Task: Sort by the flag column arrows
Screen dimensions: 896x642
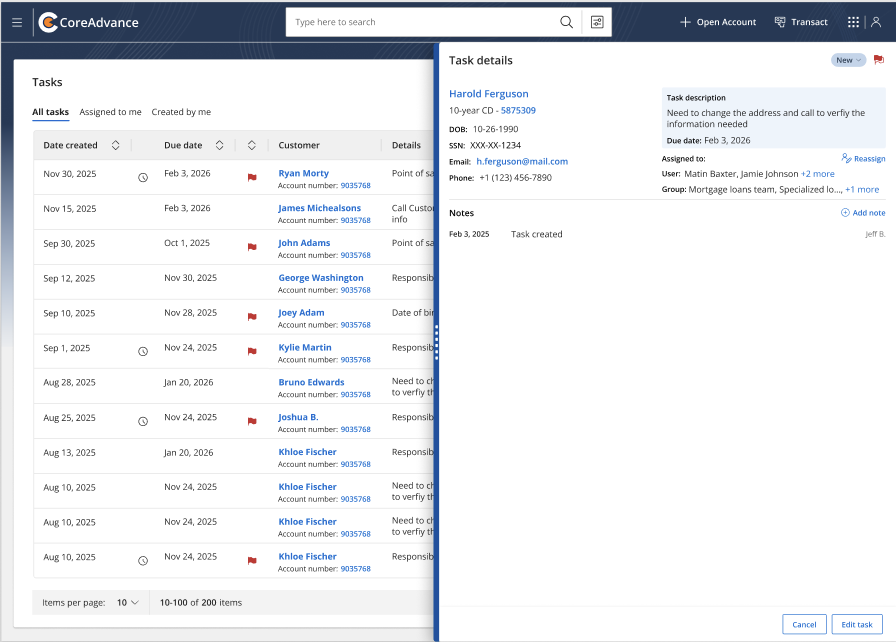Action: click(251, 145)
